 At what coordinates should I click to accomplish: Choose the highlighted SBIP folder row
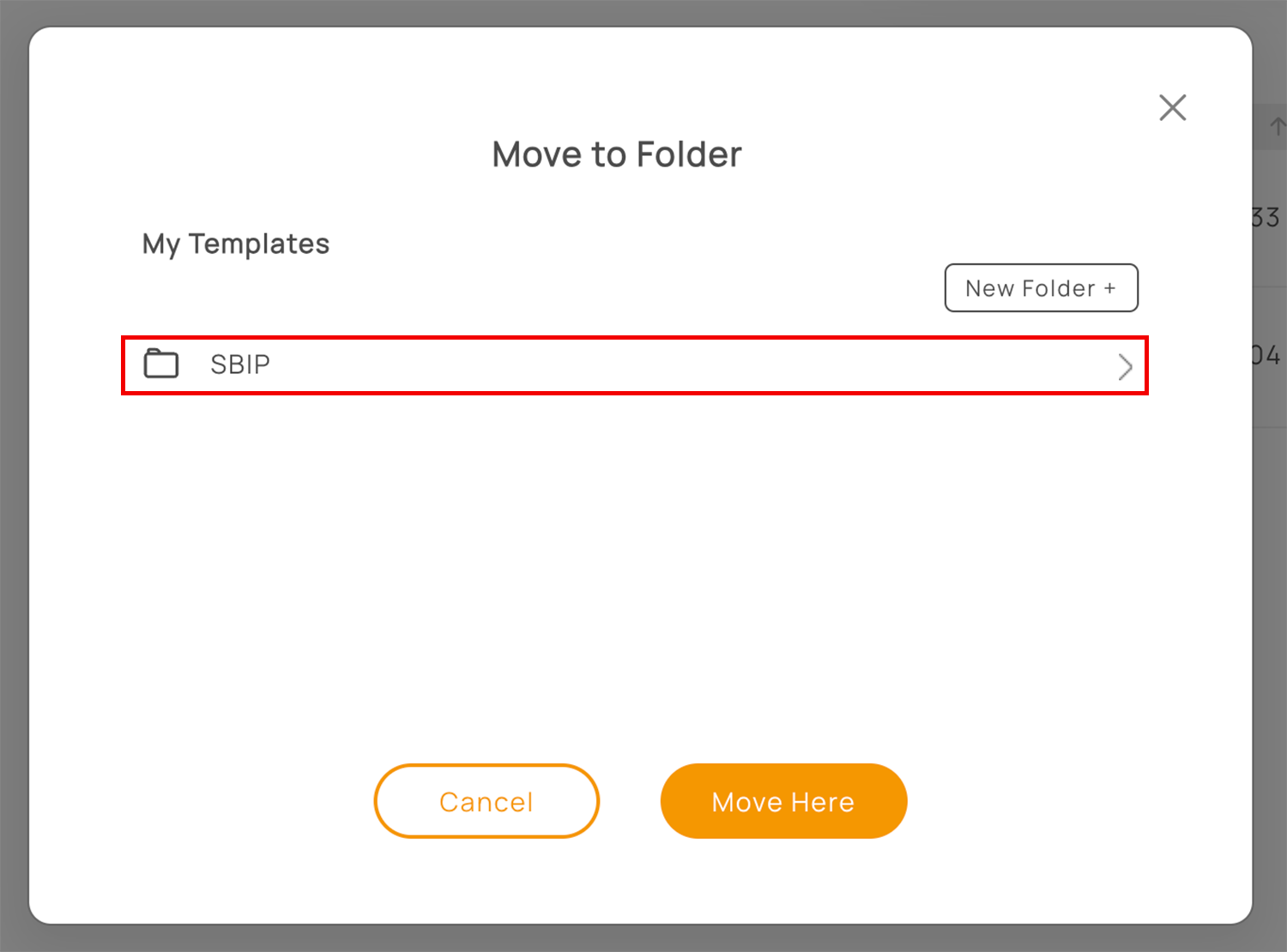pyautogui.click(x=635, y=365)
